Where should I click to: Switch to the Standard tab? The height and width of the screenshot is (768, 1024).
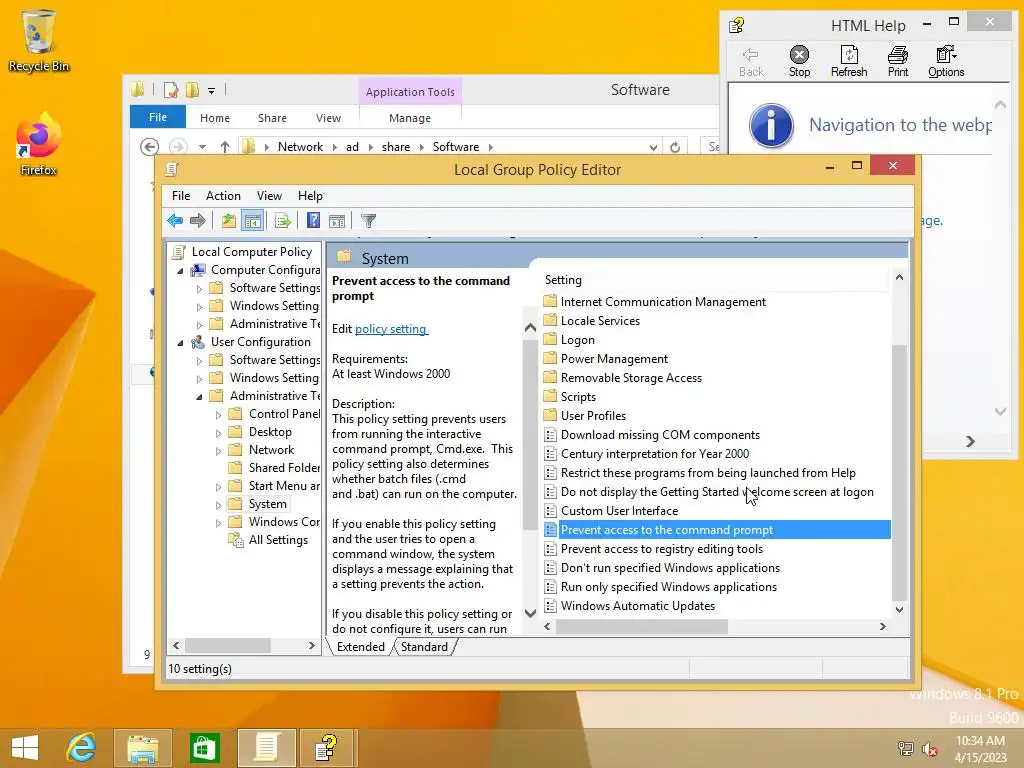(x=424, y=647)
